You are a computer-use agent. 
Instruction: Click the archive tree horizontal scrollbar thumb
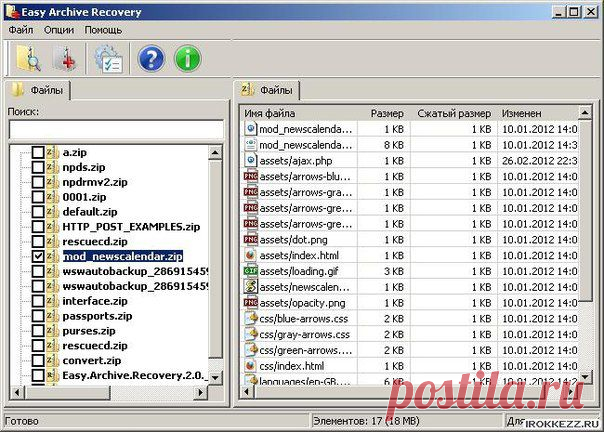coord(67,392)
